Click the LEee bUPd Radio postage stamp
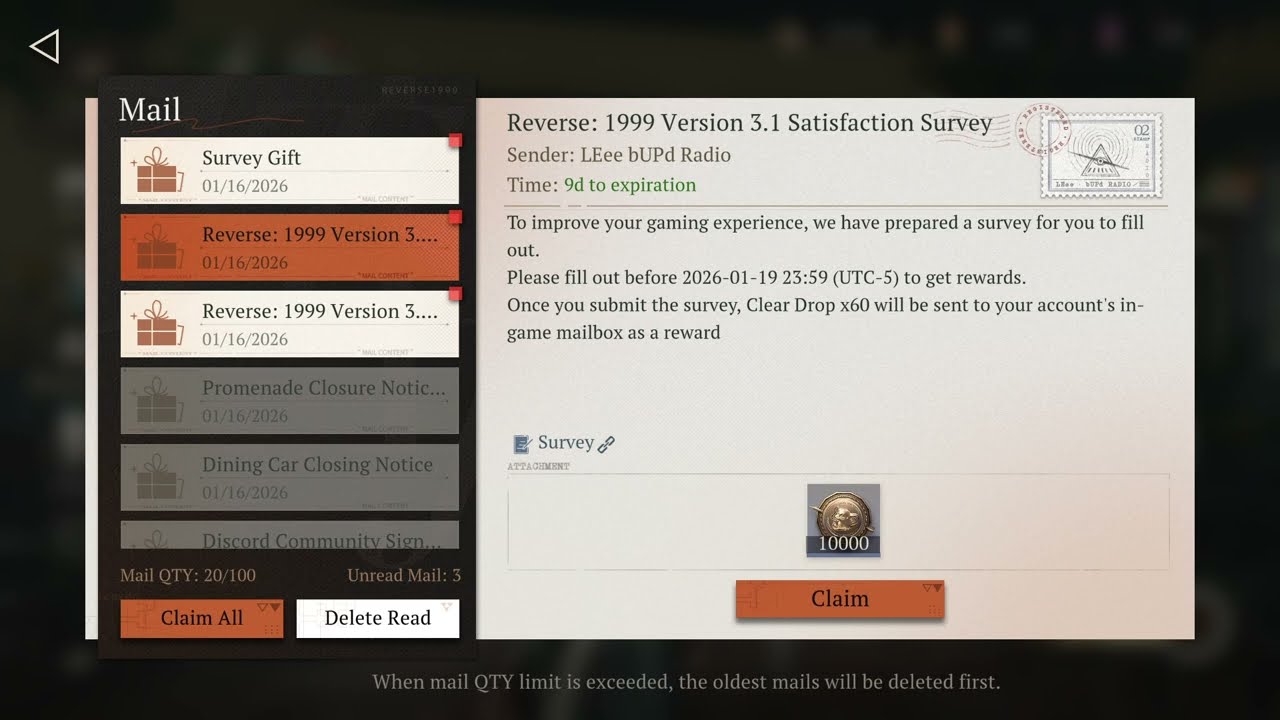The image size is (1280, 720). (x=1101, y=154)
